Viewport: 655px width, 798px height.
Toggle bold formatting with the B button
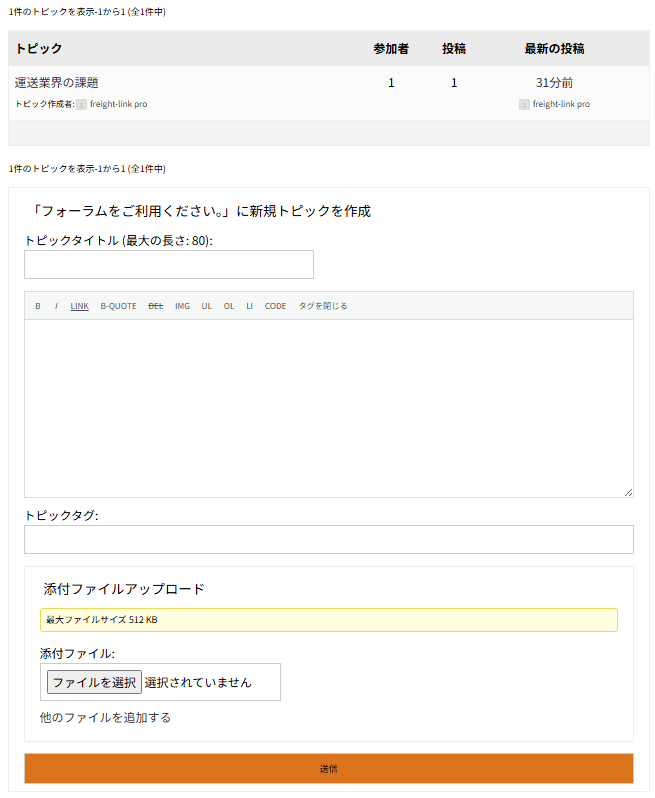pyautogui.click(x=38, y=306)
